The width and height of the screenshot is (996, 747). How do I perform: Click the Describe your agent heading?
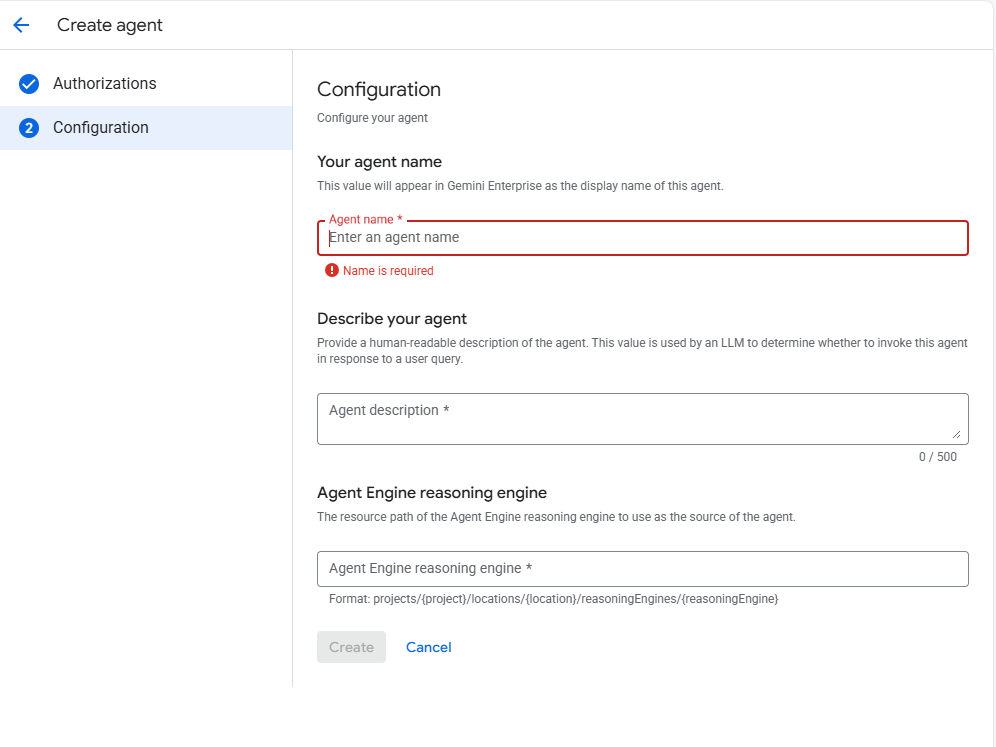click(392, 318)
